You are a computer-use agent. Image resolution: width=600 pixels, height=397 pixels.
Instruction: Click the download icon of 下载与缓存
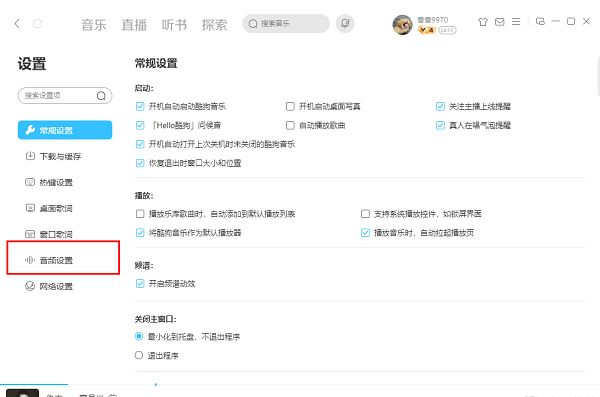[30, 156]
